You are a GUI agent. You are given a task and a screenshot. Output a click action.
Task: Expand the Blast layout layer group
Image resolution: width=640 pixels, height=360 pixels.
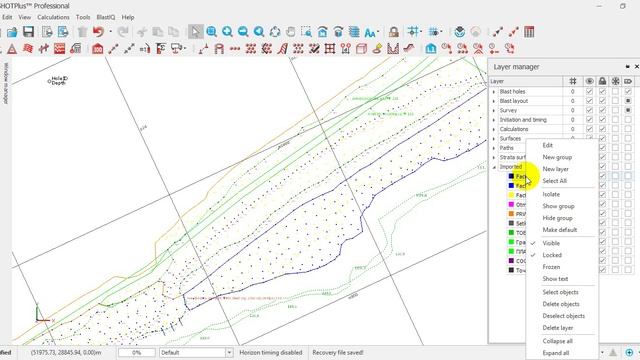pos(494,101)
